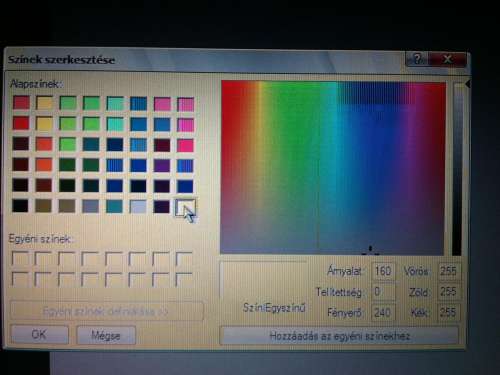Pick the olive-brown swatch in bottom row
This screenshot has height=375, width=500.
[44, 206]
